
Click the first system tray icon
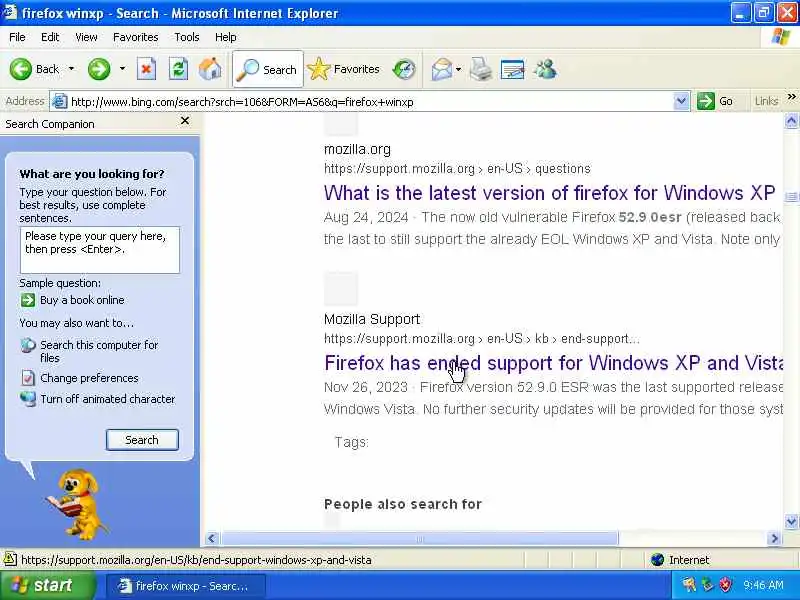pyautogui.click(x=689, y=585)
